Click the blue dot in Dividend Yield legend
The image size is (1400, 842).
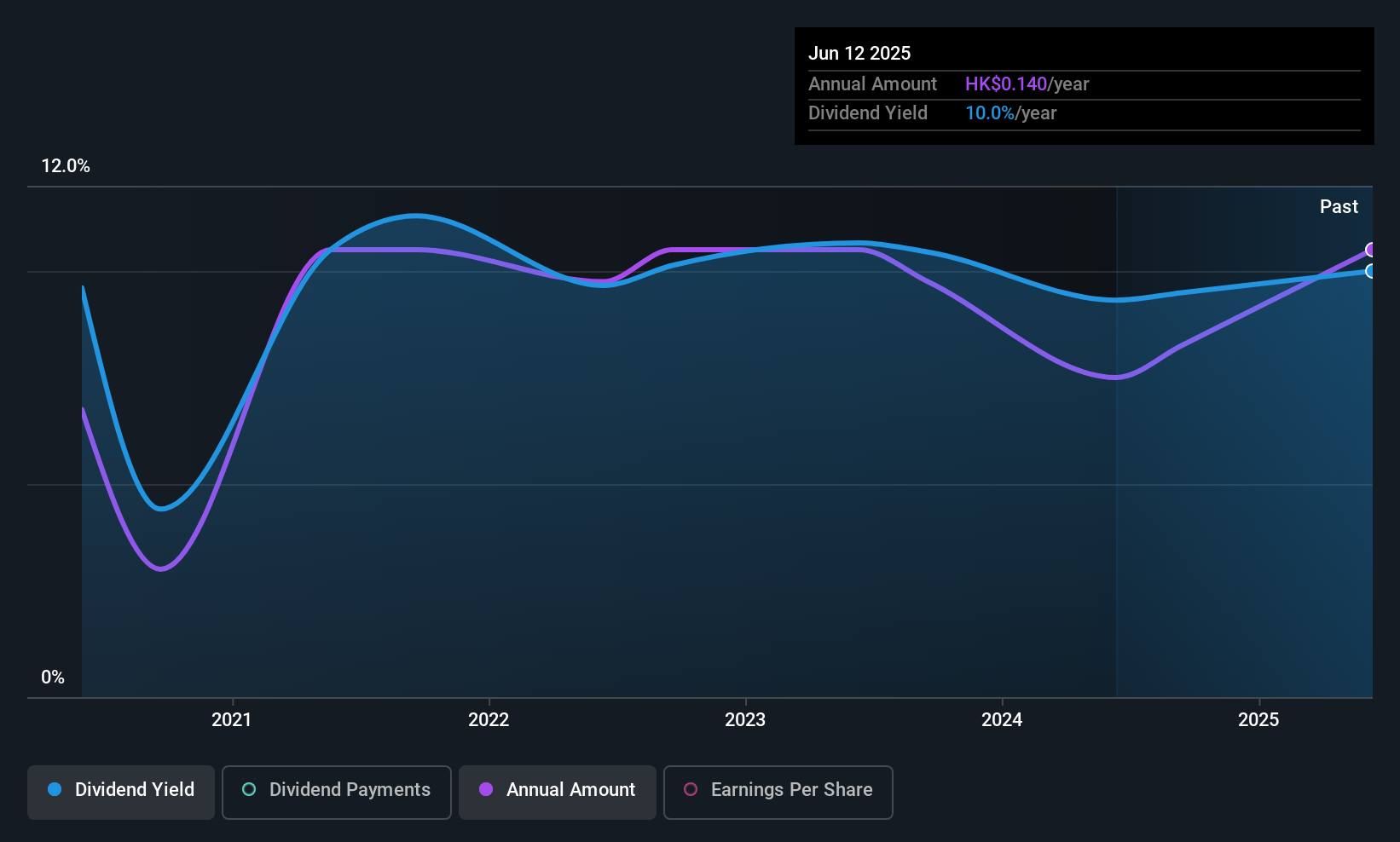coord(55,790)
